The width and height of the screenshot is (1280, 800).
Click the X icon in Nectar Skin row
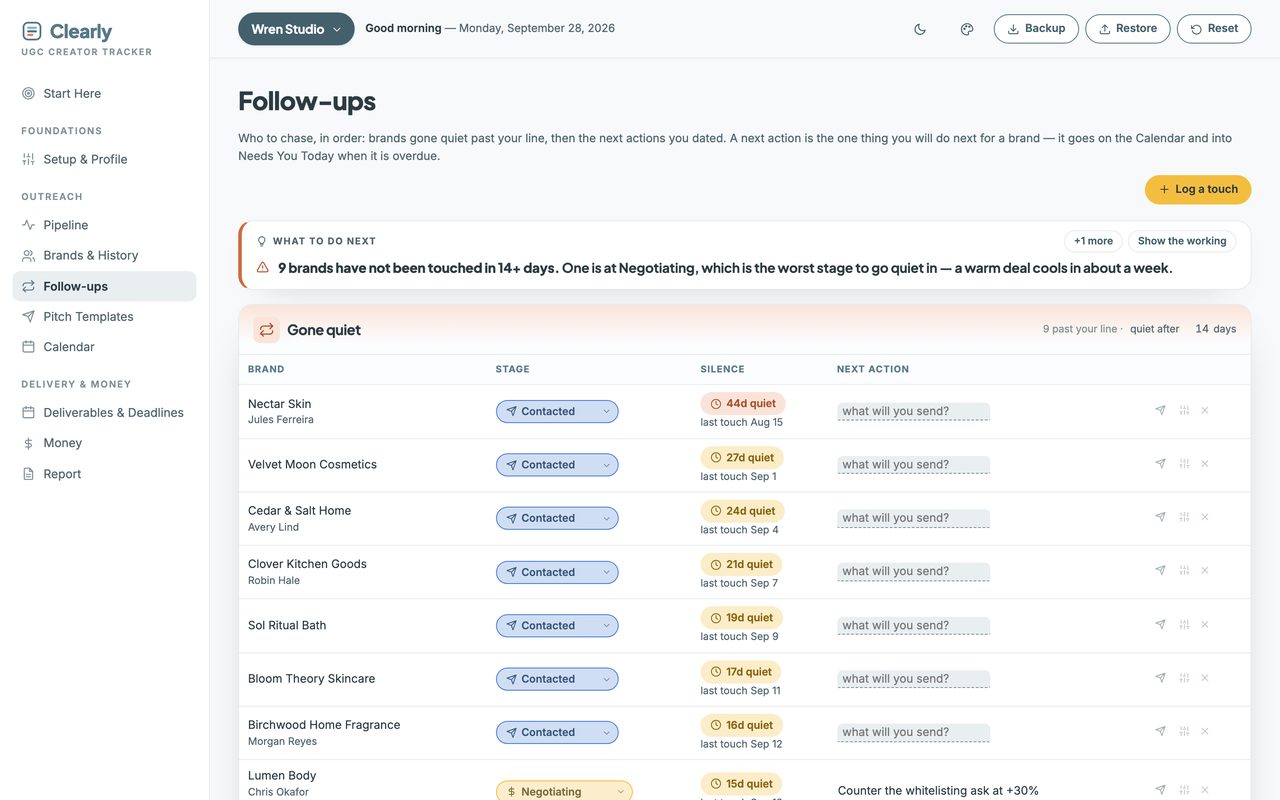pos(1205,410)
